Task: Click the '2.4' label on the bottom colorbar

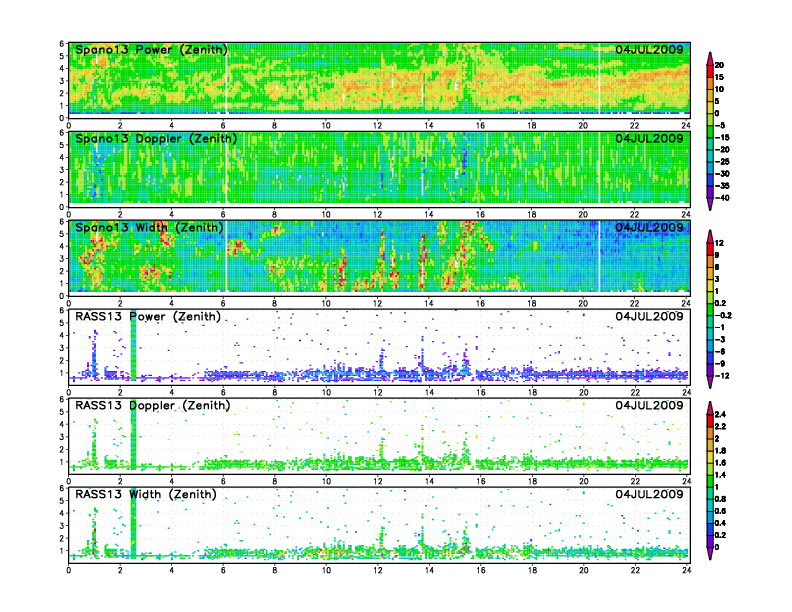Action: (x=720, y=415)
